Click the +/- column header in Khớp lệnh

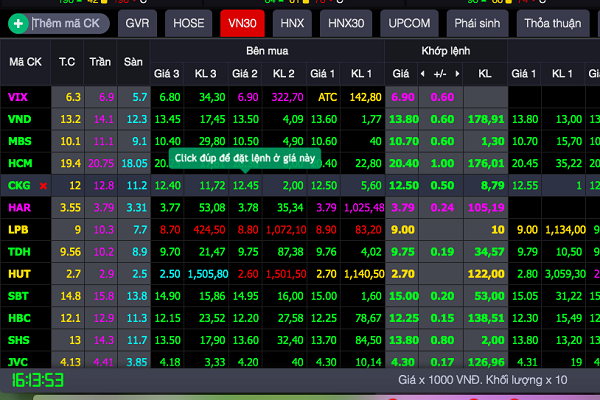tap(440, 74)
